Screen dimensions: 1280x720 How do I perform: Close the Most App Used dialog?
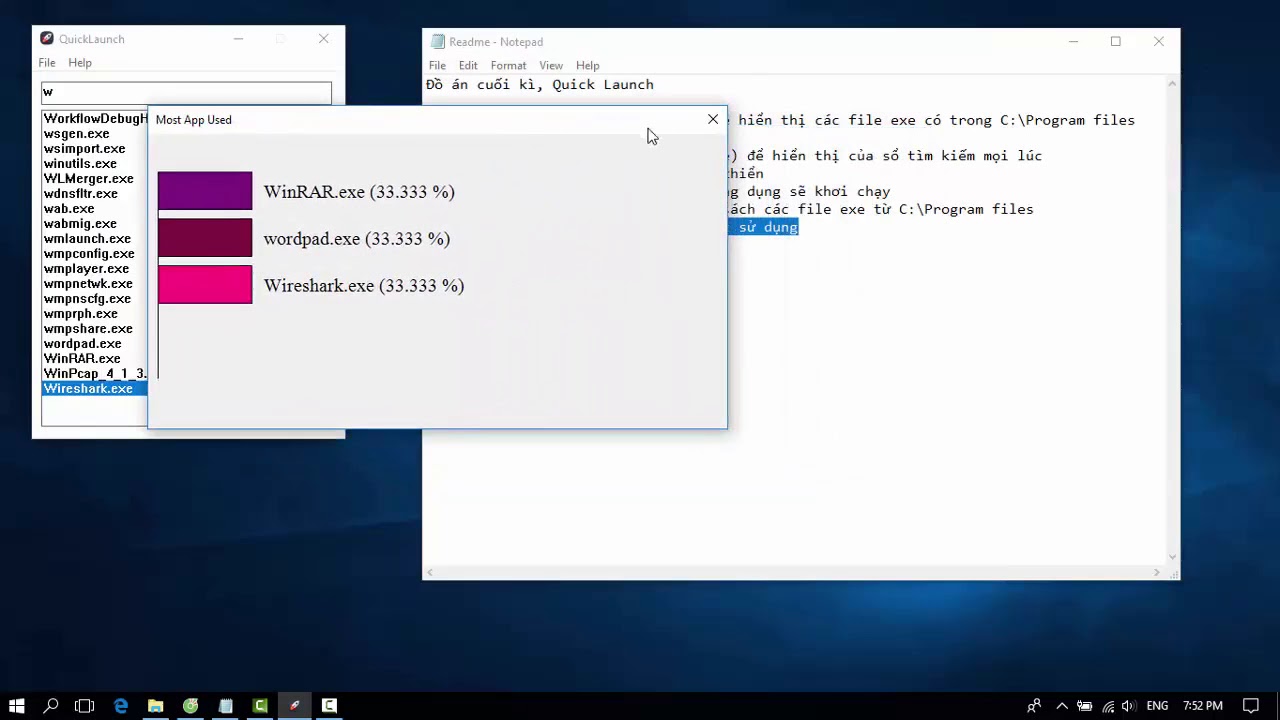point(713,120)
